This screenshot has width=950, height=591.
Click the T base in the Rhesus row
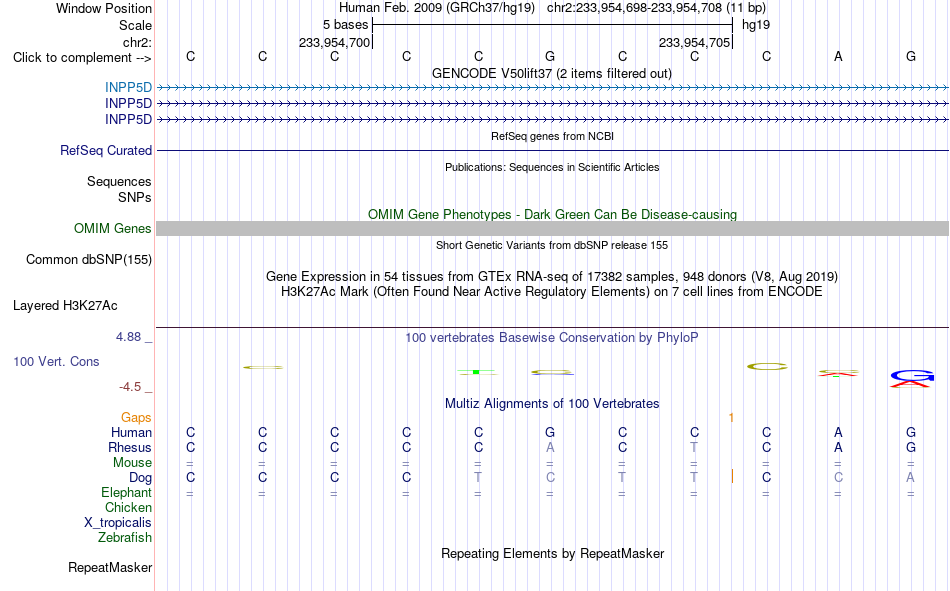coord(694,447)
